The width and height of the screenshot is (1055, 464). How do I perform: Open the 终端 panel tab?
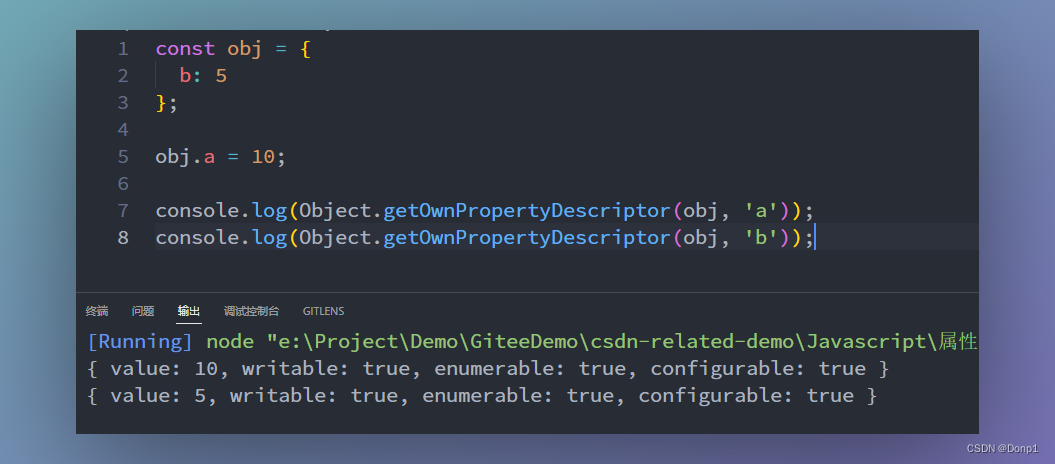(97, 311)
